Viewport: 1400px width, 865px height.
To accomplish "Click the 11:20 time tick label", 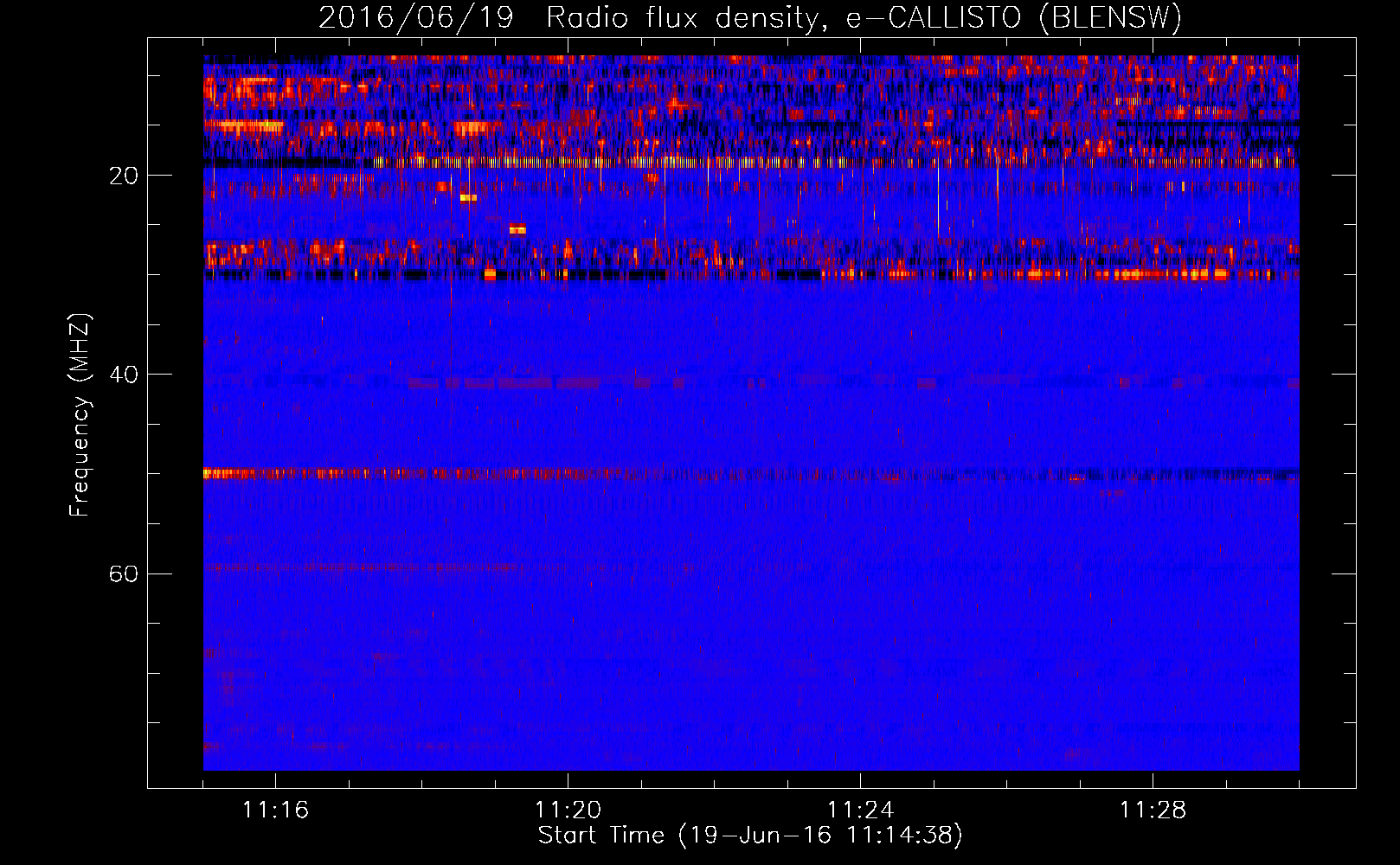I will 568,810.
